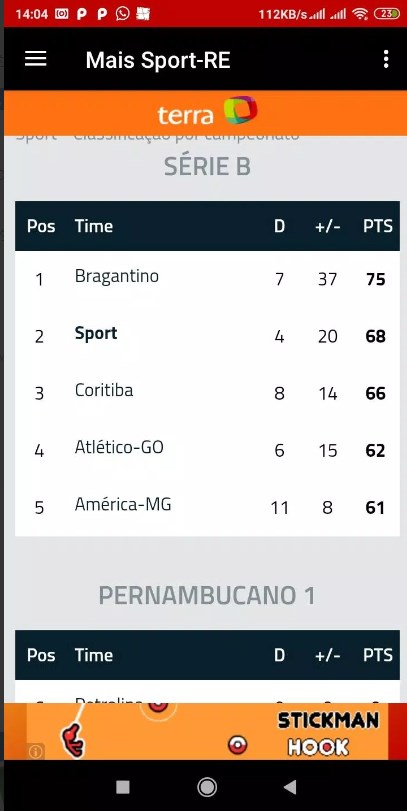Screen dimensions: 407x811
Task: Tap the Mais Sport-RE app title
Action: point(158,60)
